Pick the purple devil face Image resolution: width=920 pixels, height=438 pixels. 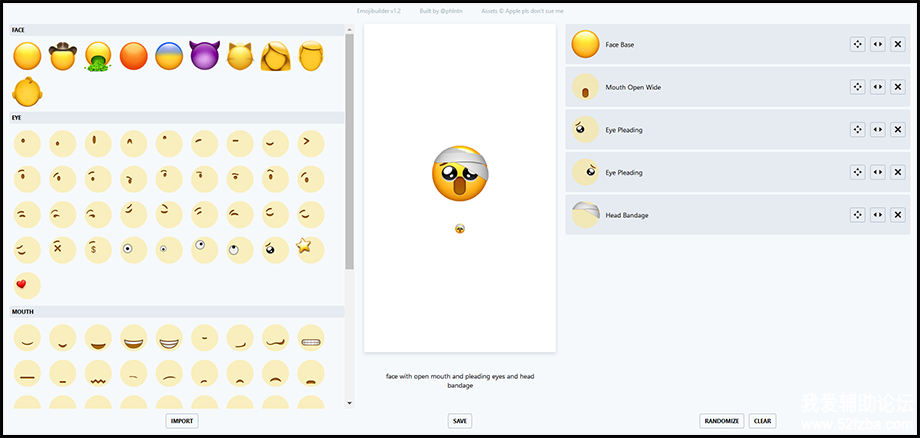pos(205,55)
